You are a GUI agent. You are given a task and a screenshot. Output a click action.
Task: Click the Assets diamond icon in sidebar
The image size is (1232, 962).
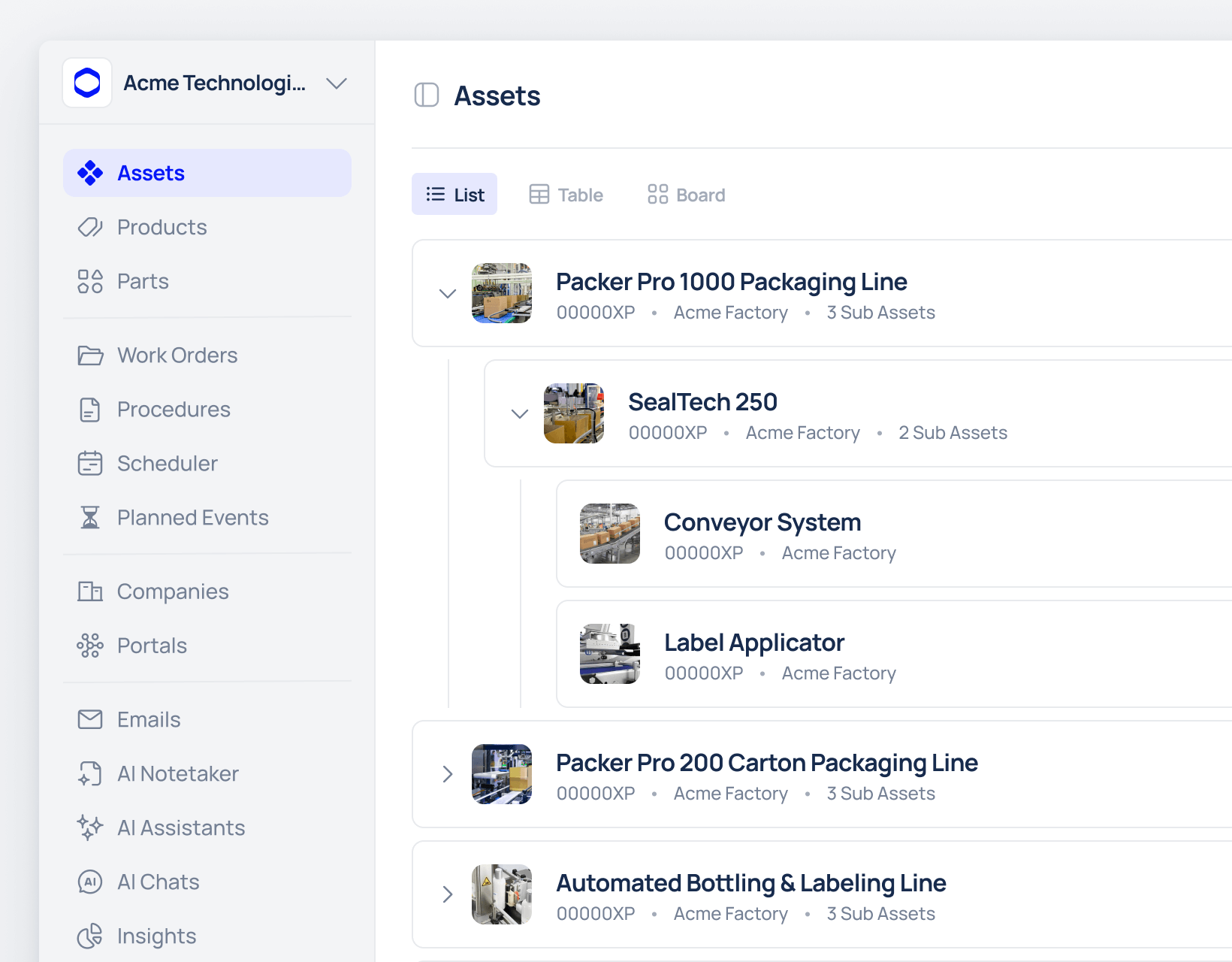[90, 173]
